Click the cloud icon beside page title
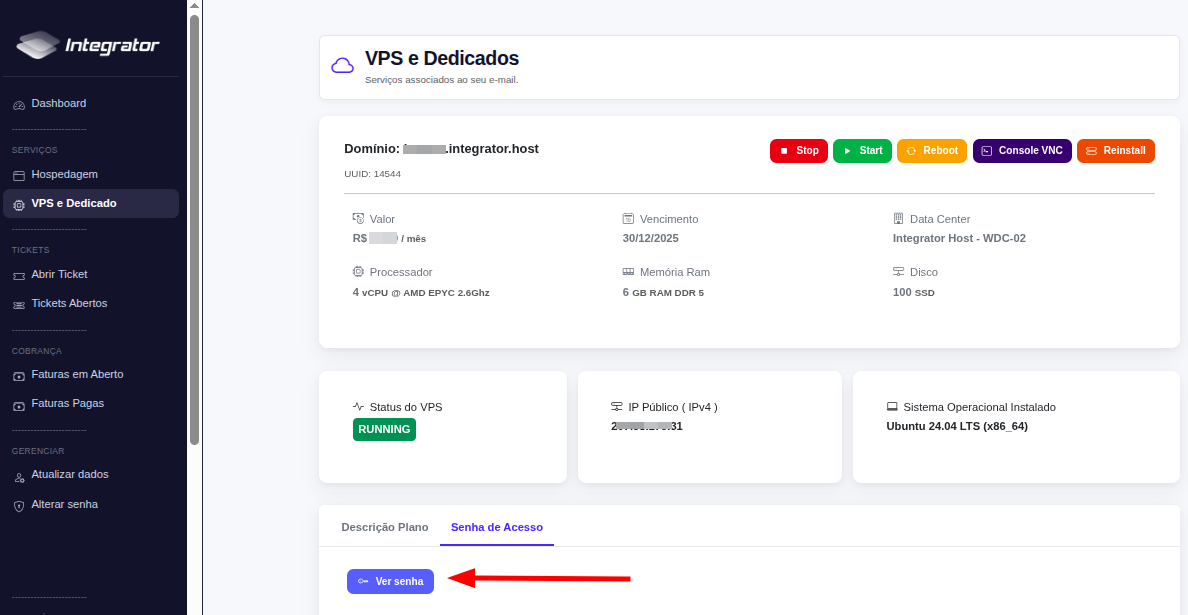This screenshot has height=615, width=1188. 342,66
